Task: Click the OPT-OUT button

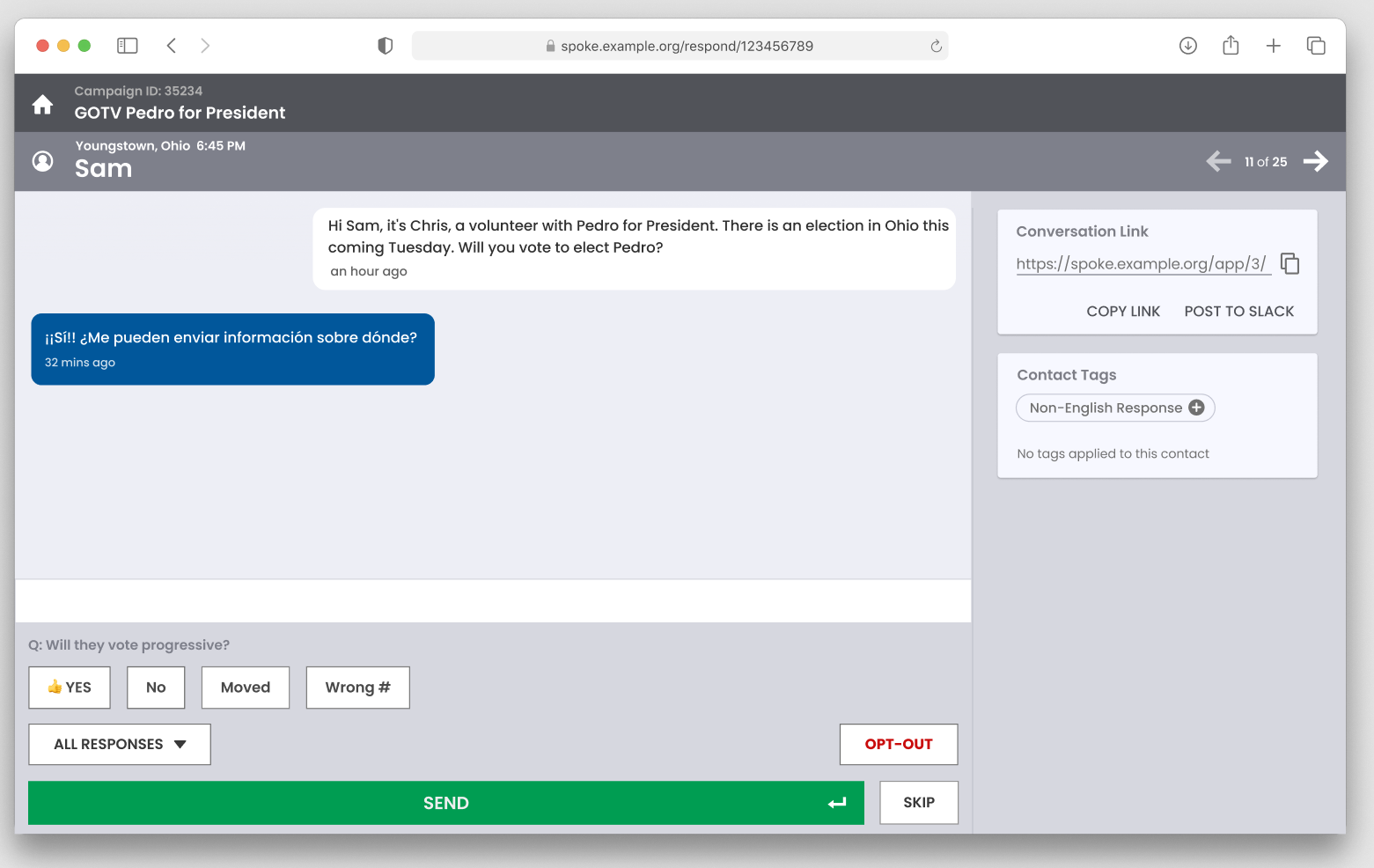Action: pos(899,744)
